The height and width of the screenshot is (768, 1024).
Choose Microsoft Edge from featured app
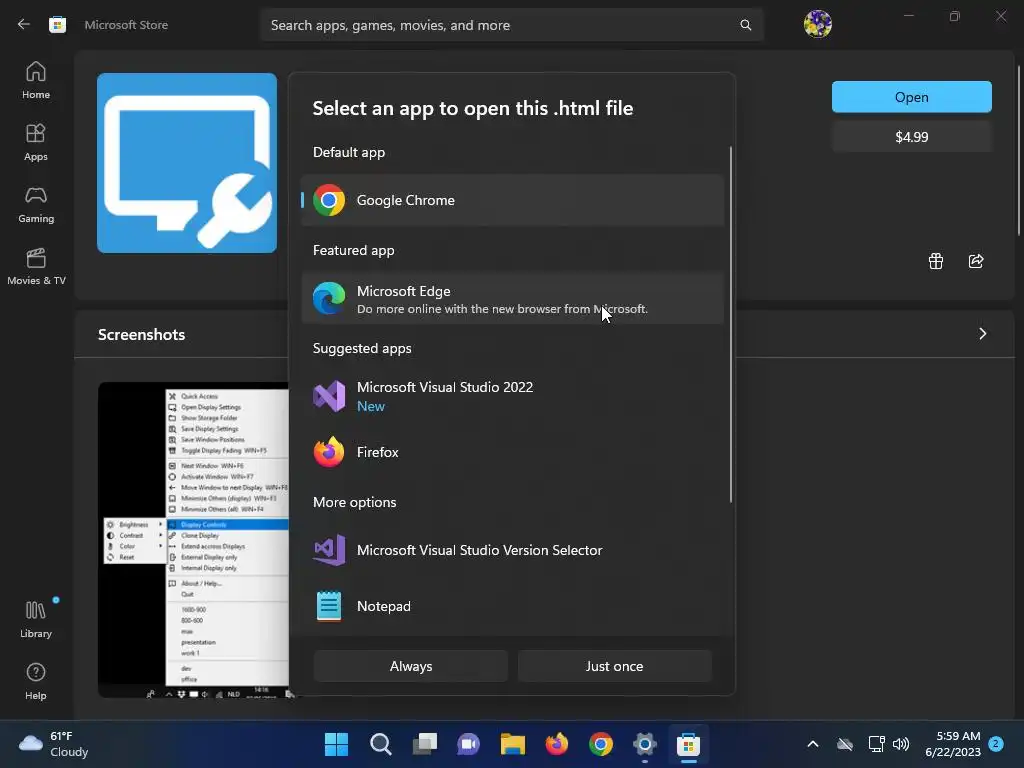coord(513,298)
